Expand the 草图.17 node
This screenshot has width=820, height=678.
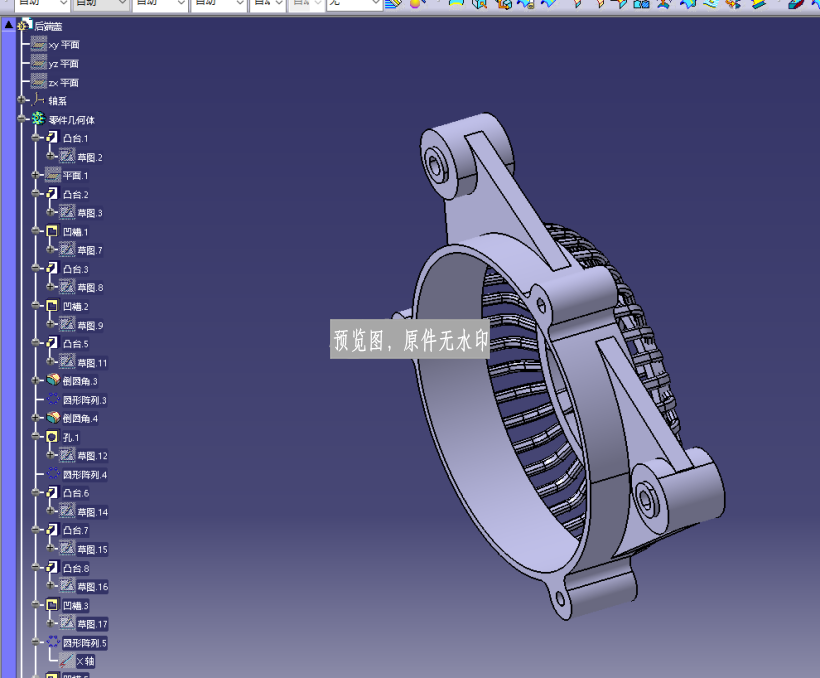[x=50, y=623]
